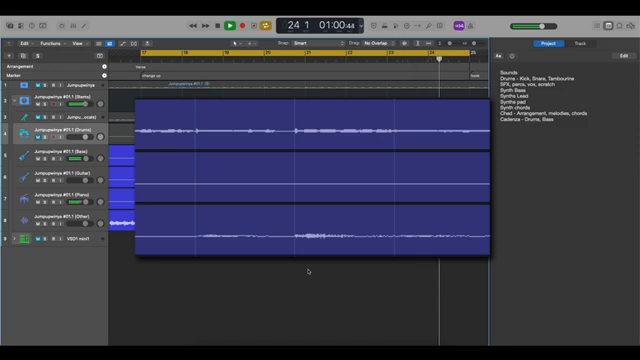The width and height of the screenshot is (640, 360).
Task: Open the Quick Help icon
Action: click(32, 26)
